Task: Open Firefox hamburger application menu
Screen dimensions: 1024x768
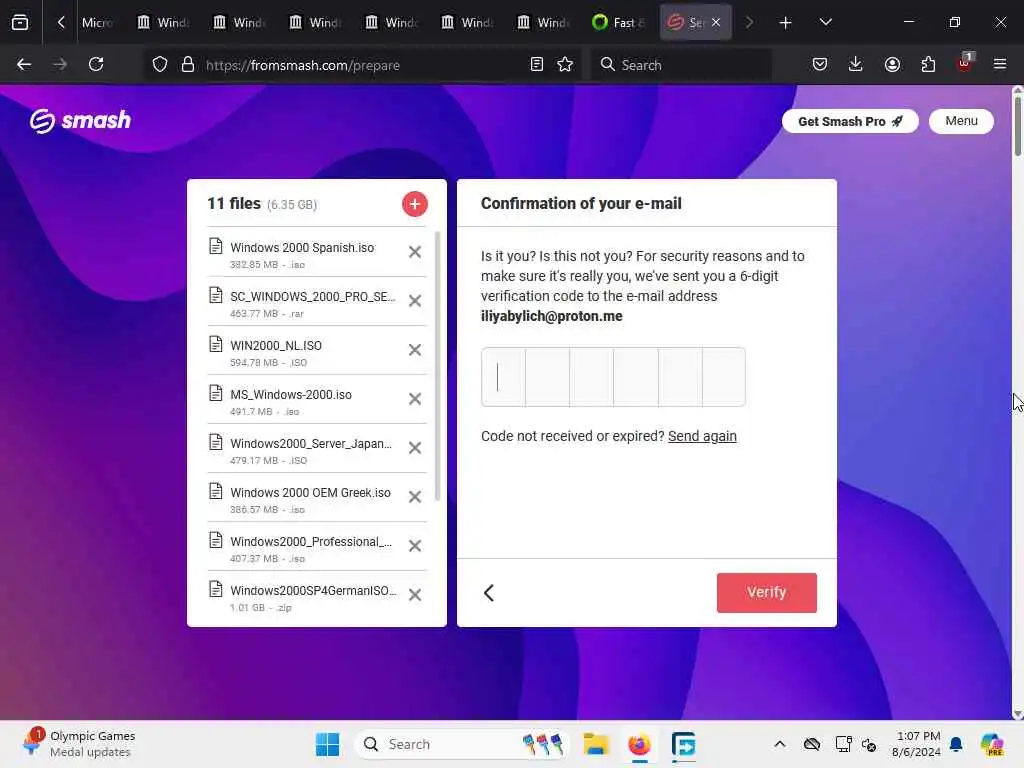Action: tap(1000, 65)
